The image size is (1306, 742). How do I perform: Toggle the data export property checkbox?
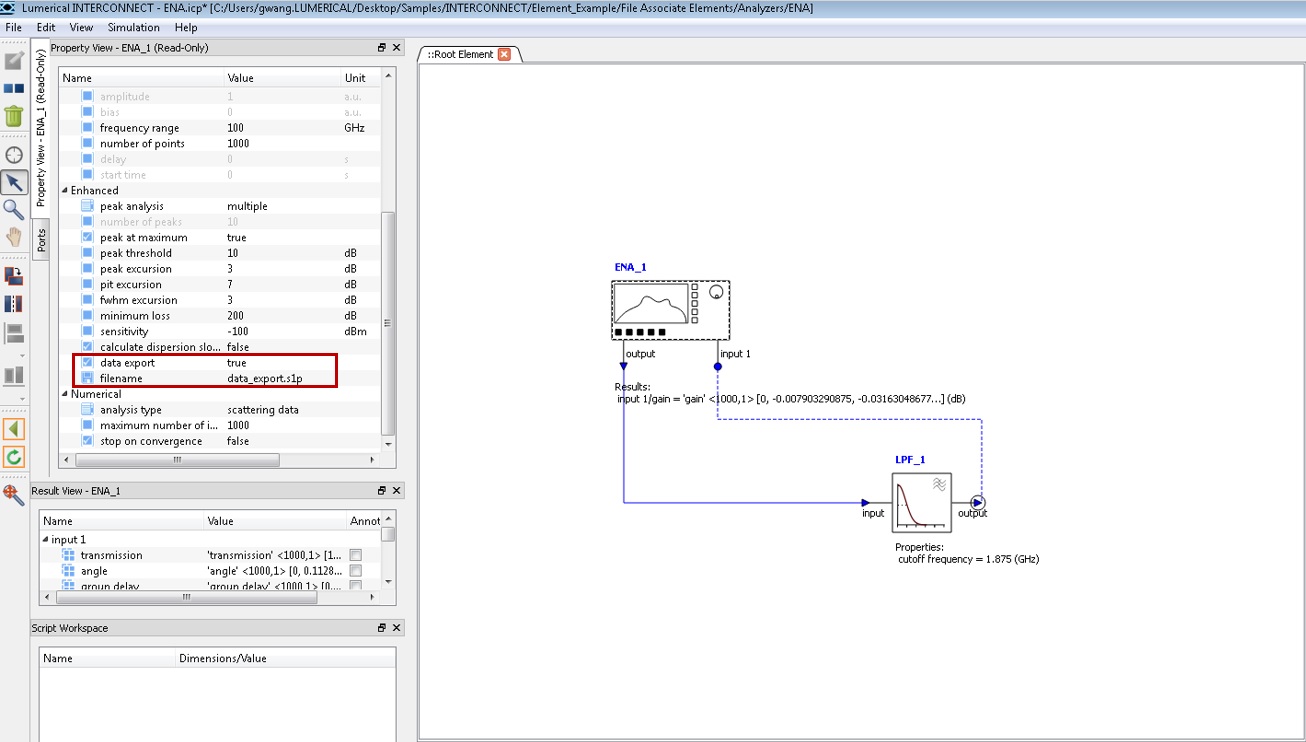coord(88,363)
